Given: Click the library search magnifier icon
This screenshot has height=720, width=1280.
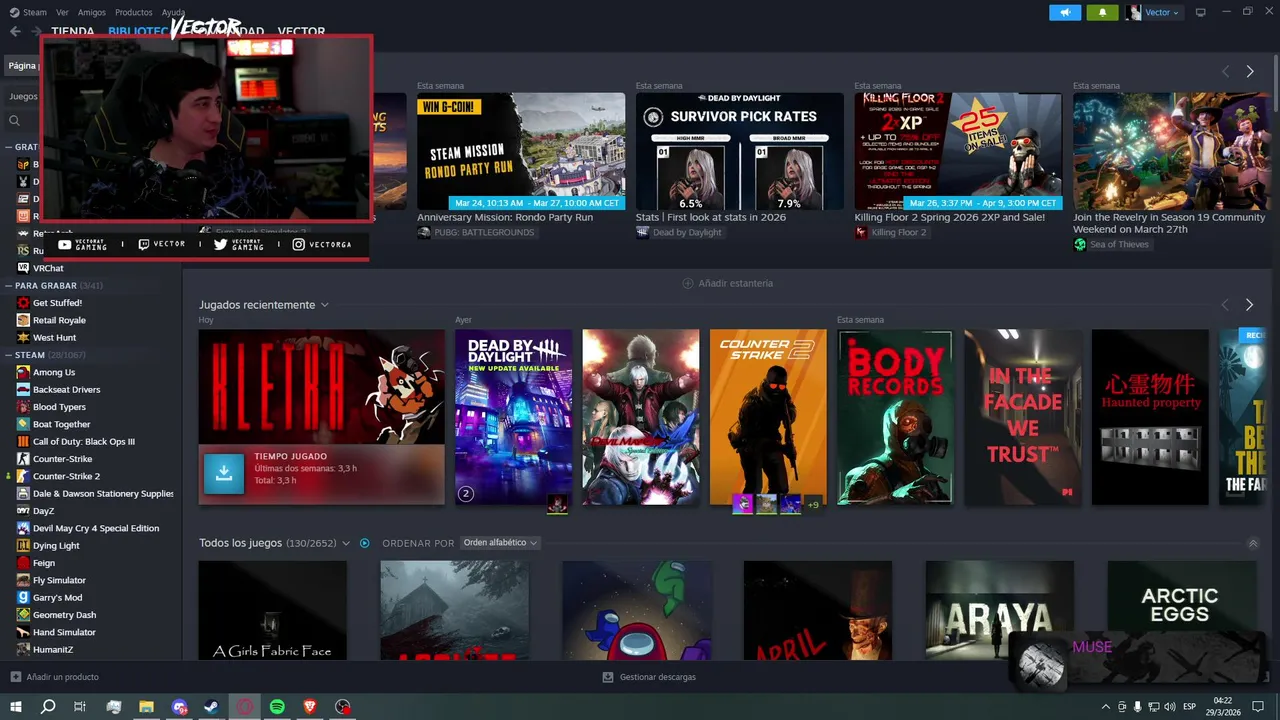Looking at the screenshot, I should tap(14, 120).
